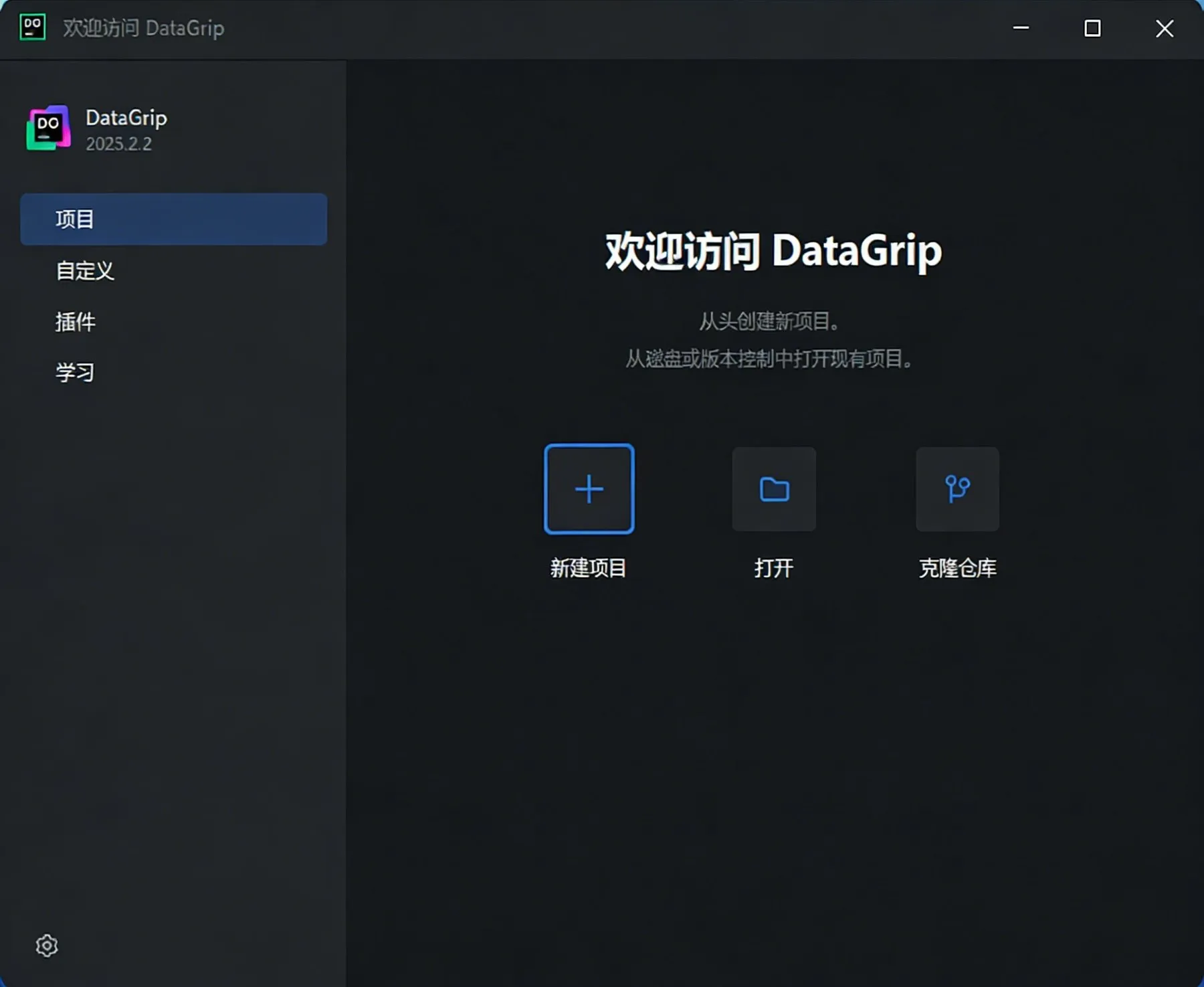1204x987 pixels.
Task: Click the DataGrip title bar app icon
Action: (33, 27)
